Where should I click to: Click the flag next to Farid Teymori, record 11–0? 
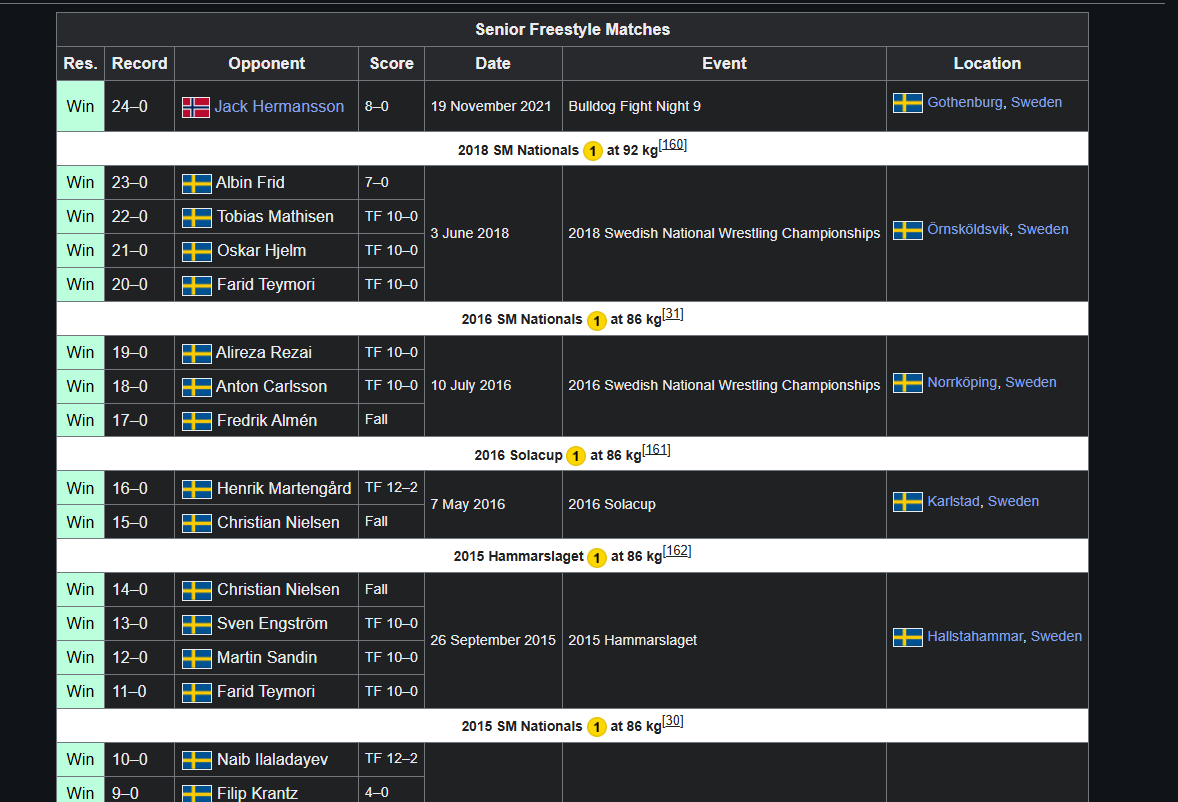pyautogui.click(x=197, y=692)
